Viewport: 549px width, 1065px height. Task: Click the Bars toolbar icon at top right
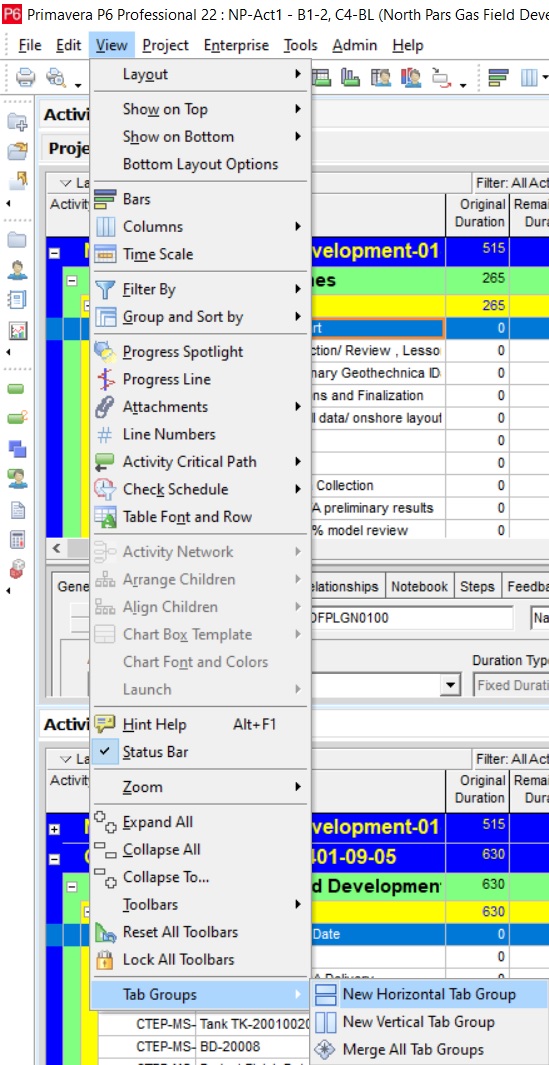click(499, 77)
